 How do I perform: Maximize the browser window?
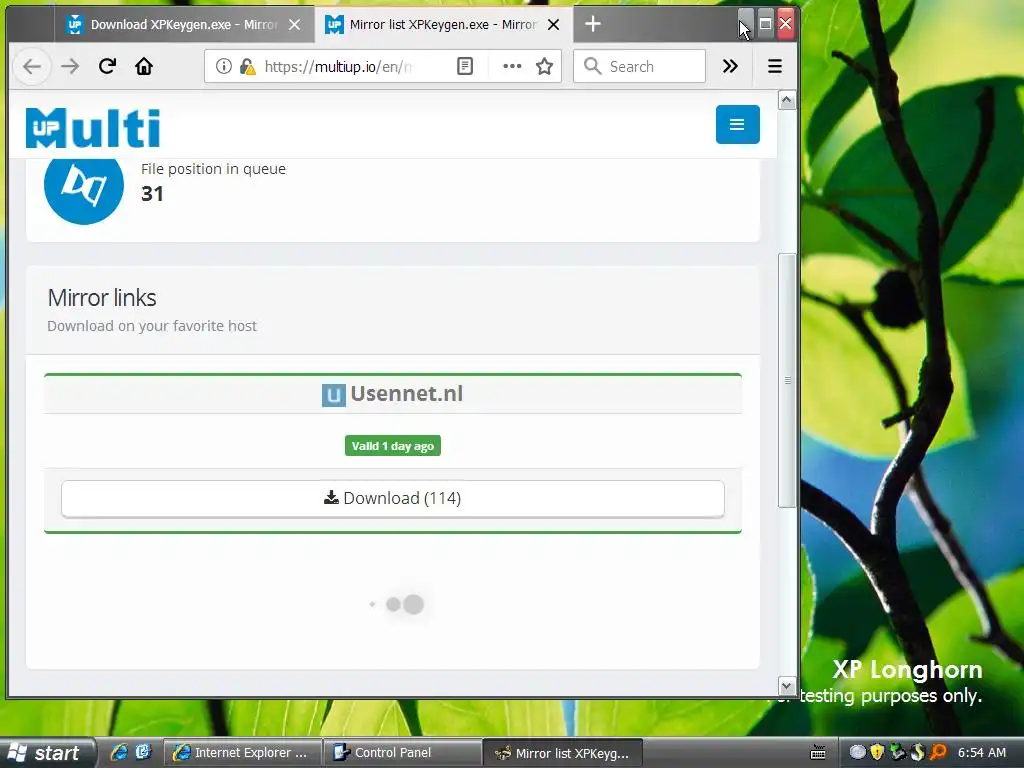[765, 24]
